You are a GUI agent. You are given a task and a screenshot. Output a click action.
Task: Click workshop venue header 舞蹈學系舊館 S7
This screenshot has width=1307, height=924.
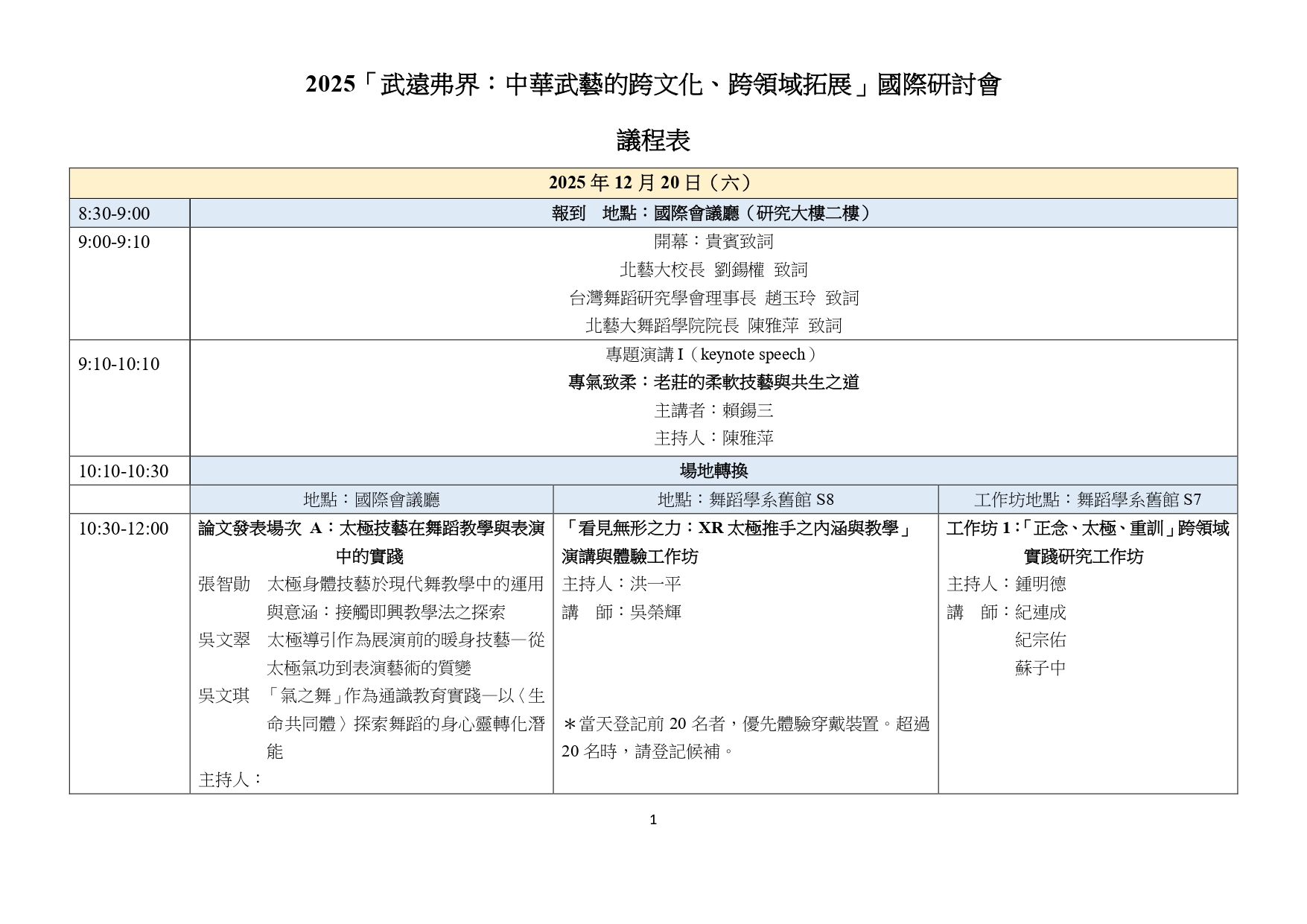[x=1087, y=500]
